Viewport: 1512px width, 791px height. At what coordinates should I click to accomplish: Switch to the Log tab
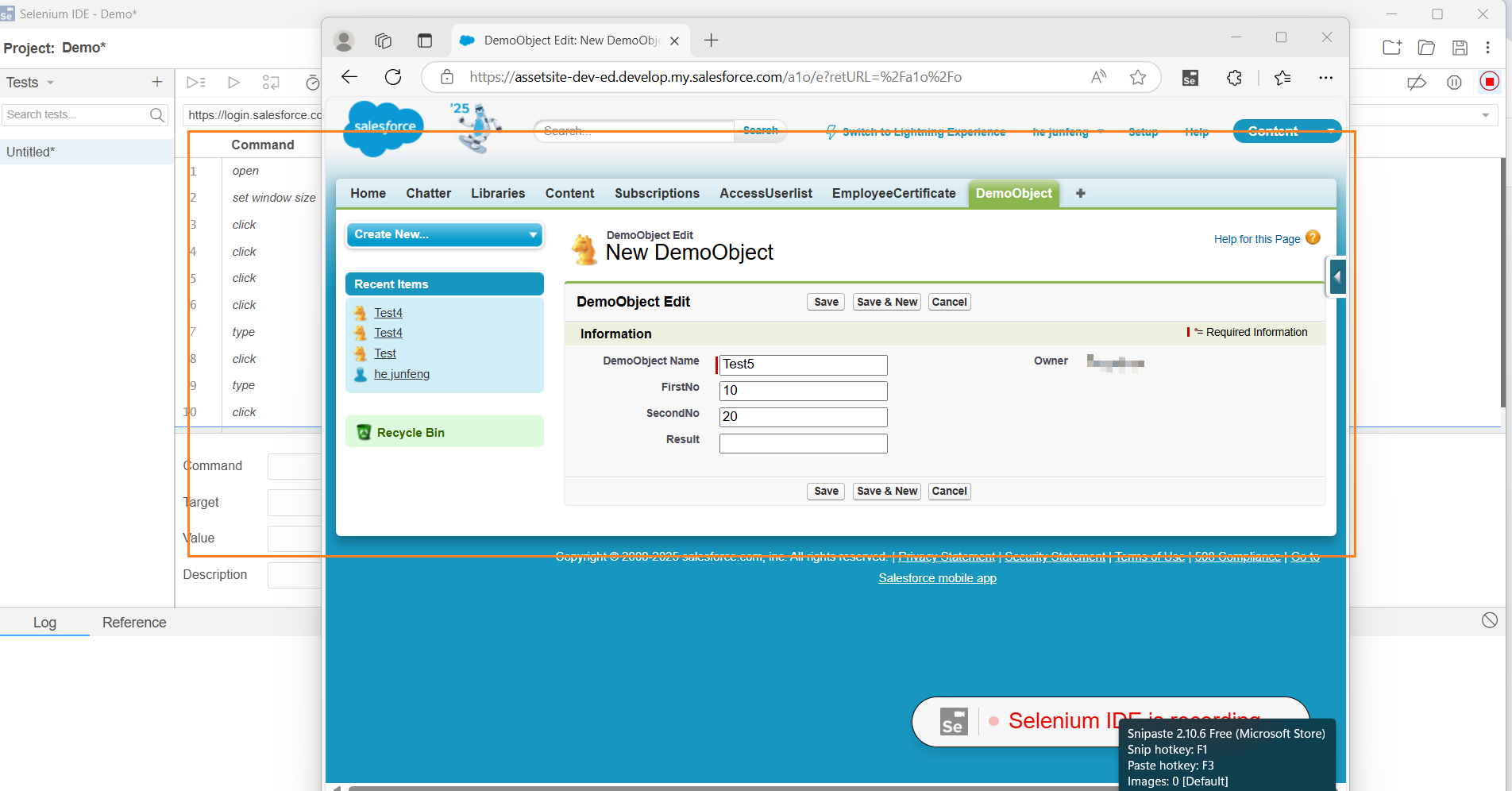point(44,623)
